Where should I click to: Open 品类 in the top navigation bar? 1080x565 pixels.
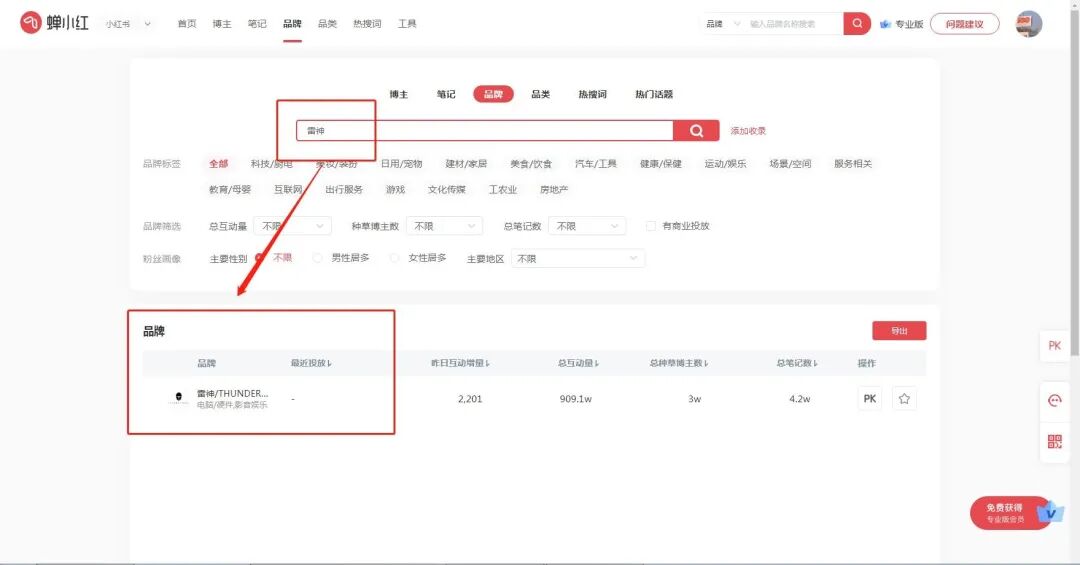[x=327, y=23]
